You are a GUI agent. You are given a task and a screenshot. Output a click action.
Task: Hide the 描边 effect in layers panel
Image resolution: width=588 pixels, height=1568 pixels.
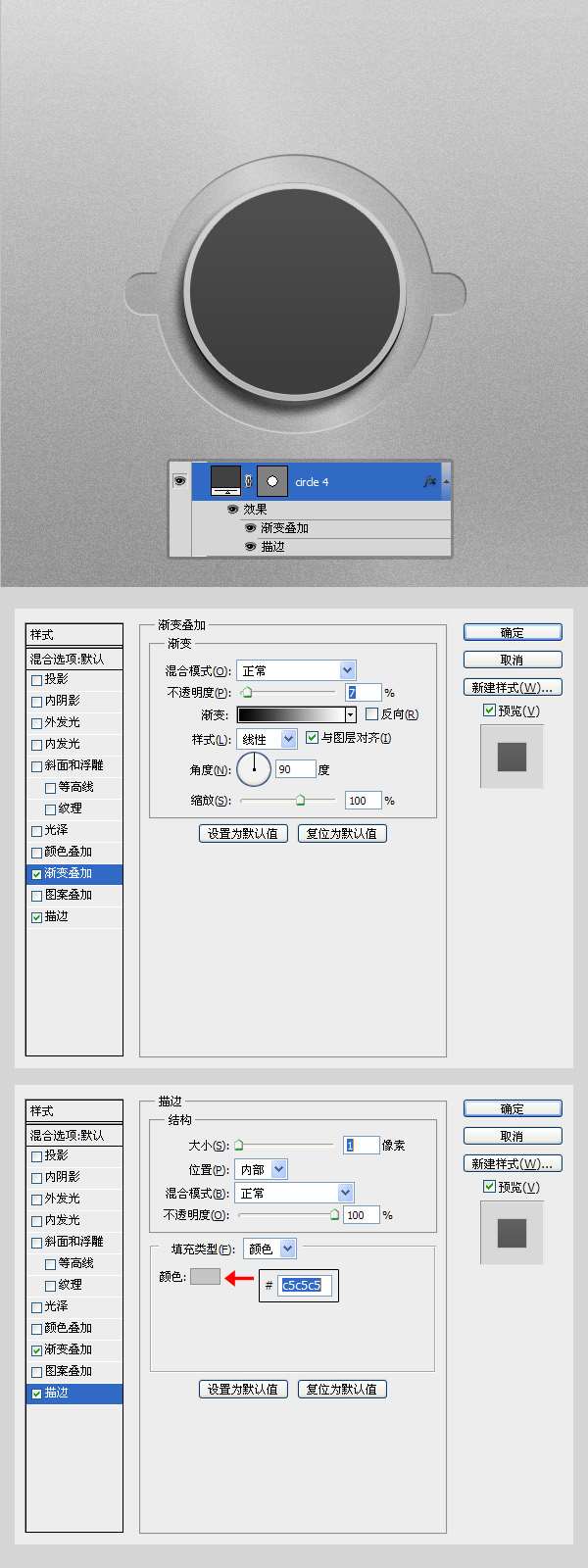point(250,547)
